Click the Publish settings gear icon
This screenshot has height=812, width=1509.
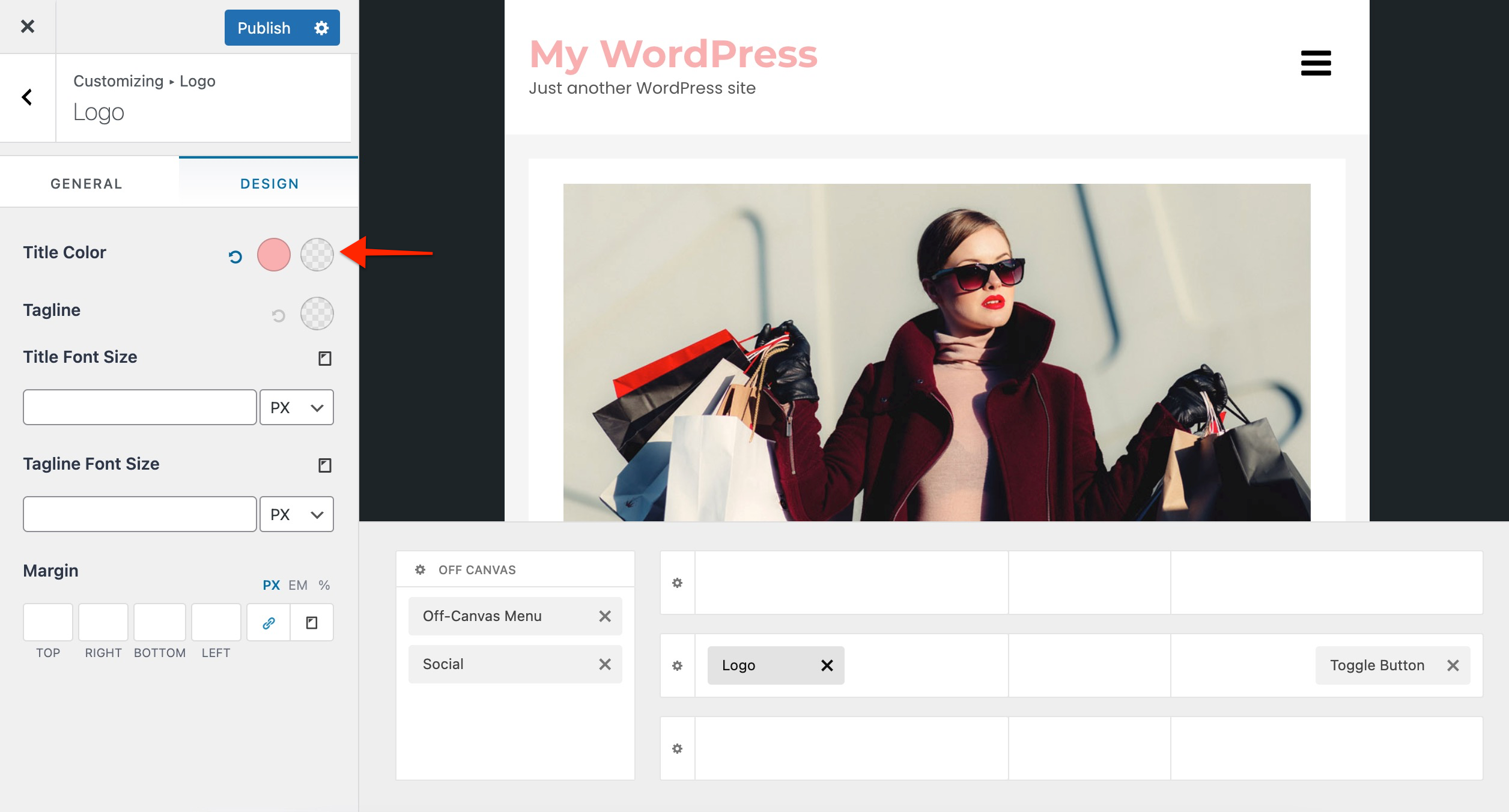click(x=321, y=28)
